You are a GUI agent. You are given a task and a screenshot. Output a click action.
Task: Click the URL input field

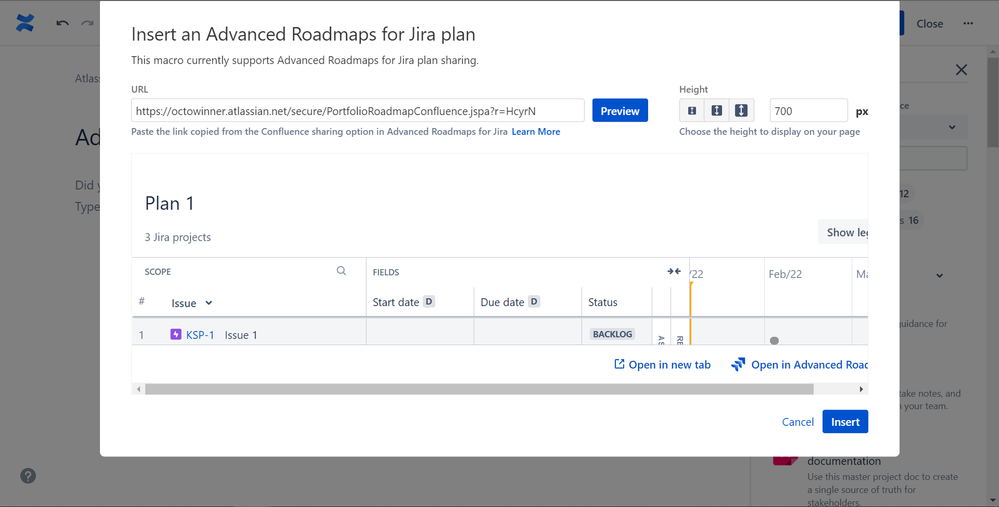pyautogui.click(x=358, y=111)
